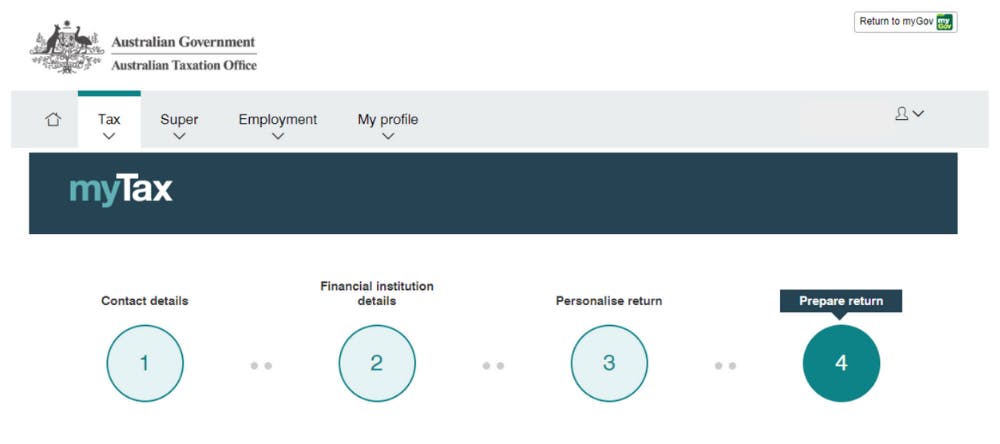Click the Australian Government coat of arms
Viewport: 1000px width, 444px height.
point(66,47)
